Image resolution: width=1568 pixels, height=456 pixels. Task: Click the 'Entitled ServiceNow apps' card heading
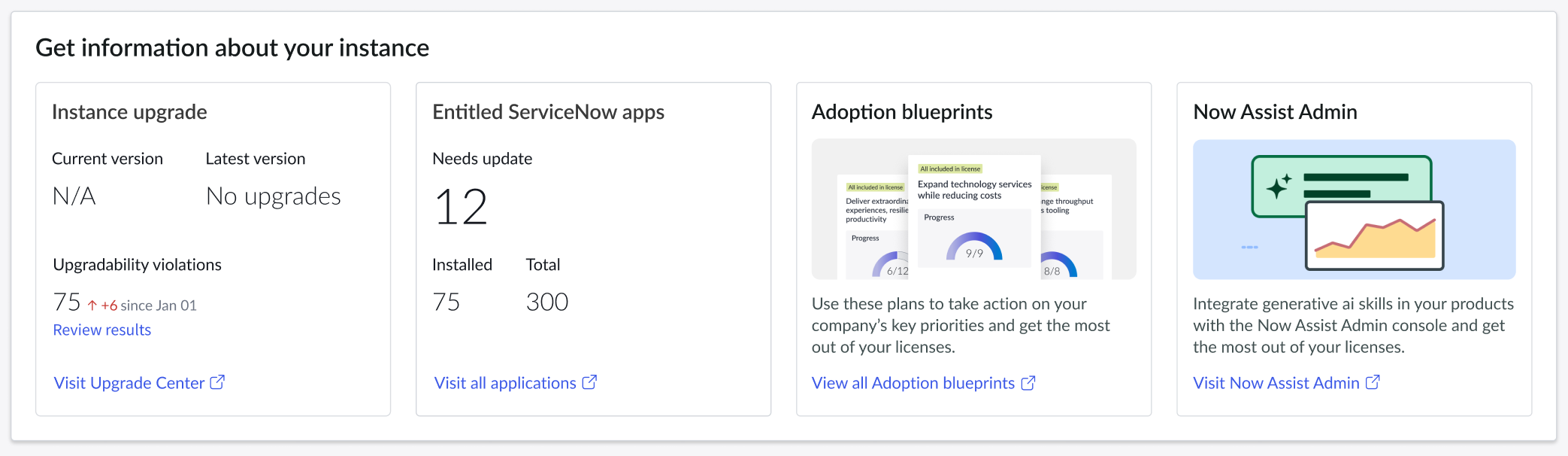click(548, 112)
